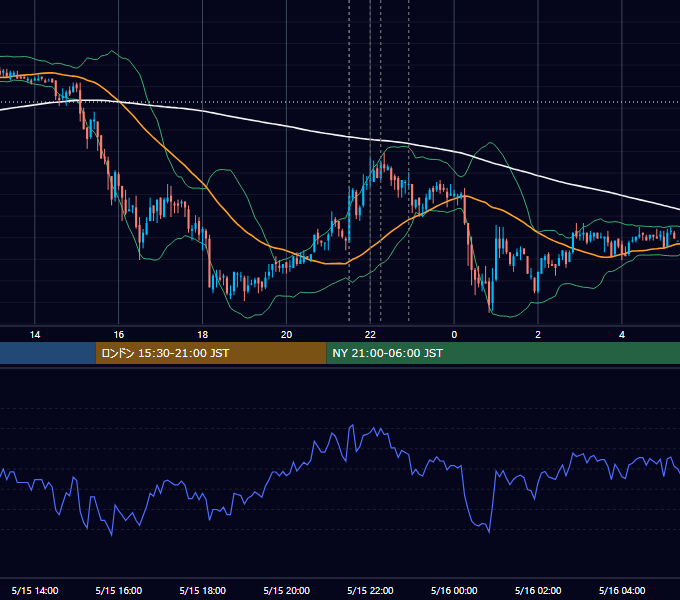This screenshot has height=600, width=680.
Task: Click the hour label 0 on the price chart axis
Action: tap(454, 335)
